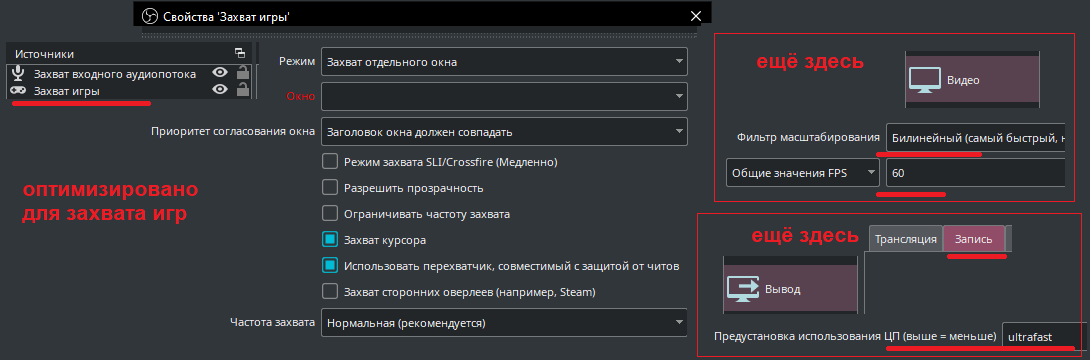Open the Вывод settings section
Screen dimensions: 1090x360
(790, 288)
